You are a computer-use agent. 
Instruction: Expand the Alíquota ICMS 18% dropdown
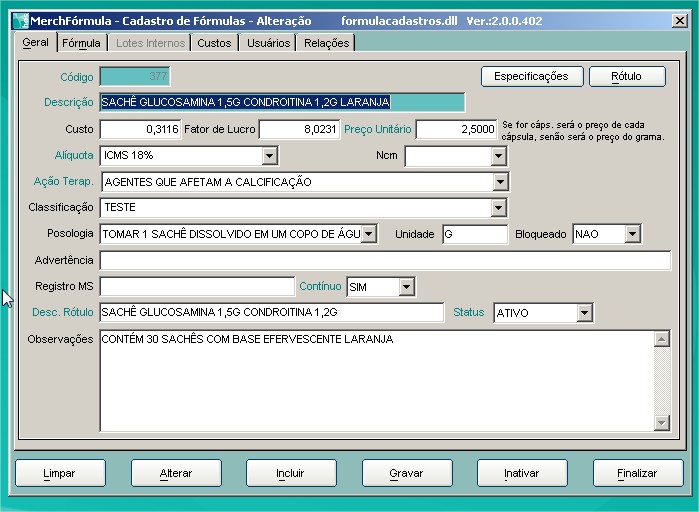(269, 156)
